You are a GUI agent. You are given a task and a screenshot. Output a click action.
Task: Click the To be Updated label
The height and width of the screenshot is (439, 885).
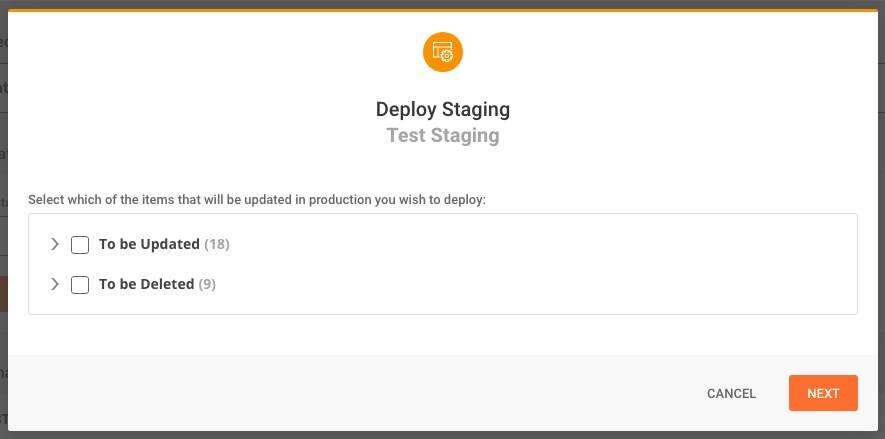[149, 244]
